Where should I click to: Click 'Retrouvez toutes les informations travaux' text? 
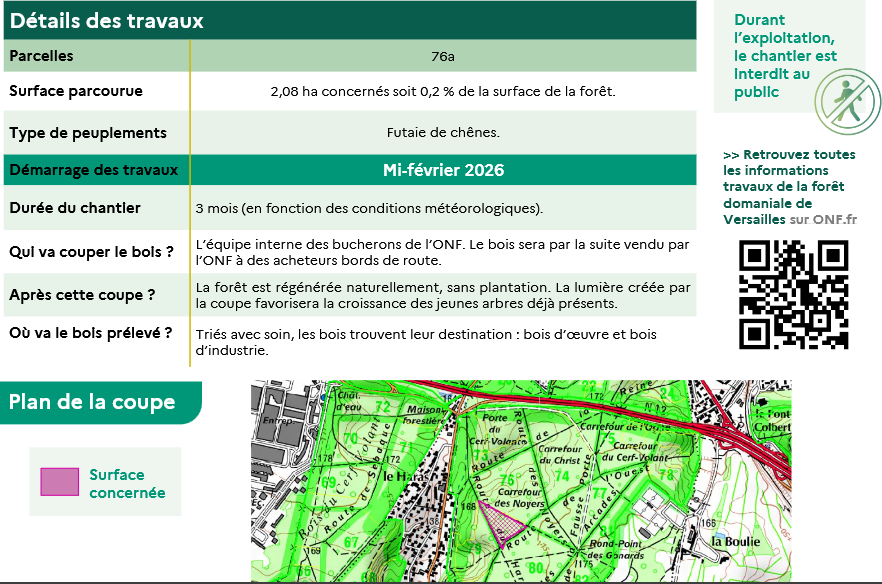click(789, 179)
